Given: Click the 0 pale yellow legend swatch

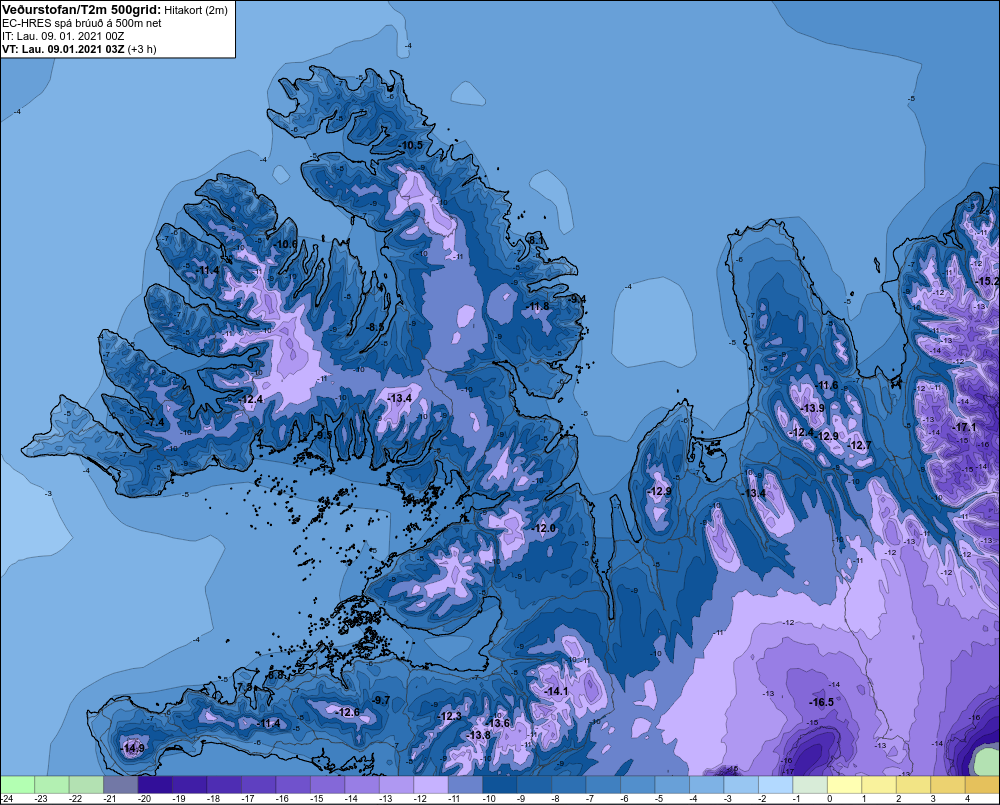Looking at the screenshot, I should [x=844, y=784].
